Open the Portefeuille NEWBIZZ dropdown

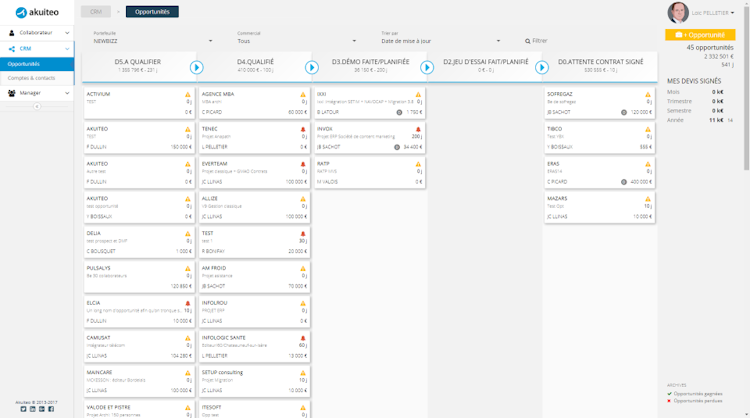[x=153, y=41]
